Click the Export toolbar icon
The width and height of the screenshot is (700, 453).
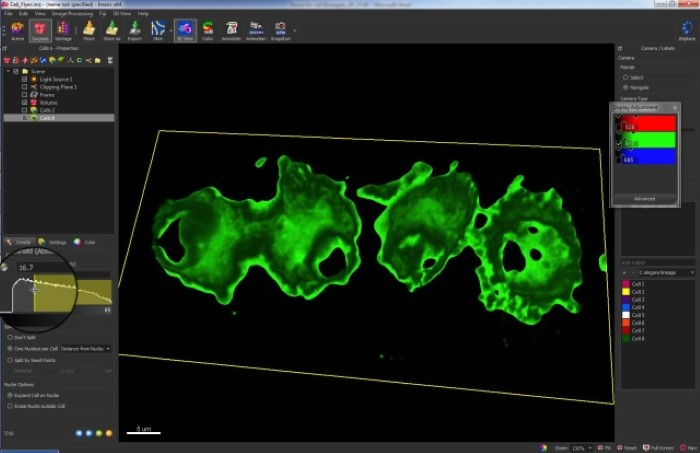135,30
